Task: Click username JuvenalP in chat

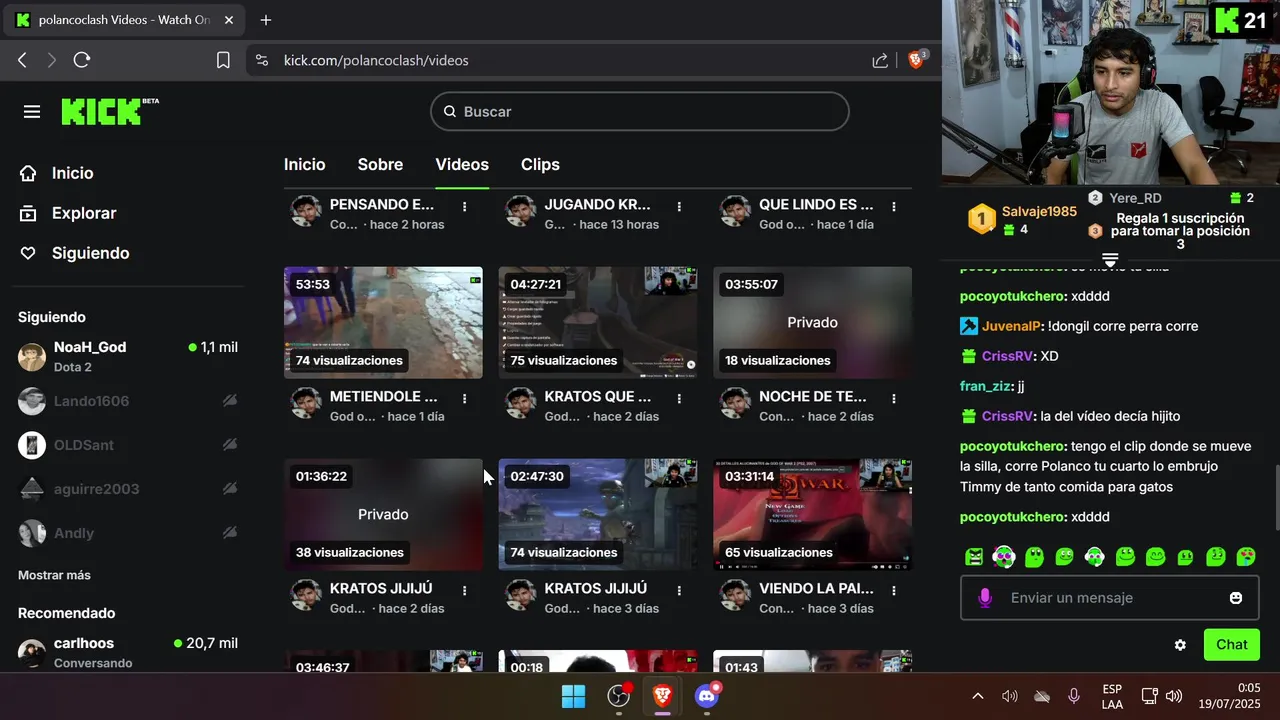Action: 1012,326
